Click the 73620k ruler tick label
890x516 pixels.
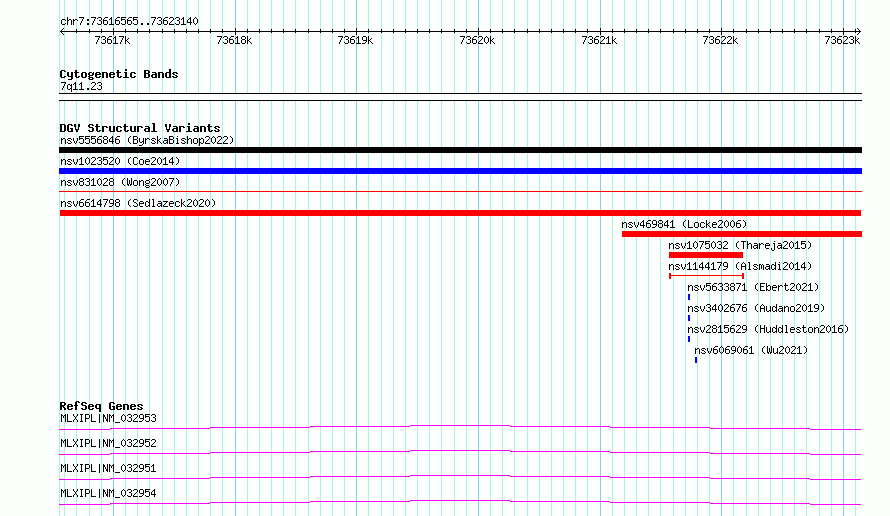477,40
